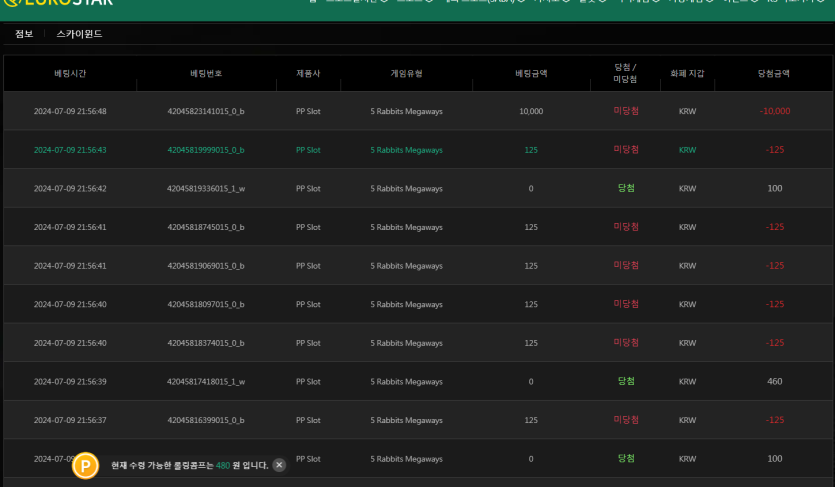Click the 화폐 지갑 column header

point(687,73)
